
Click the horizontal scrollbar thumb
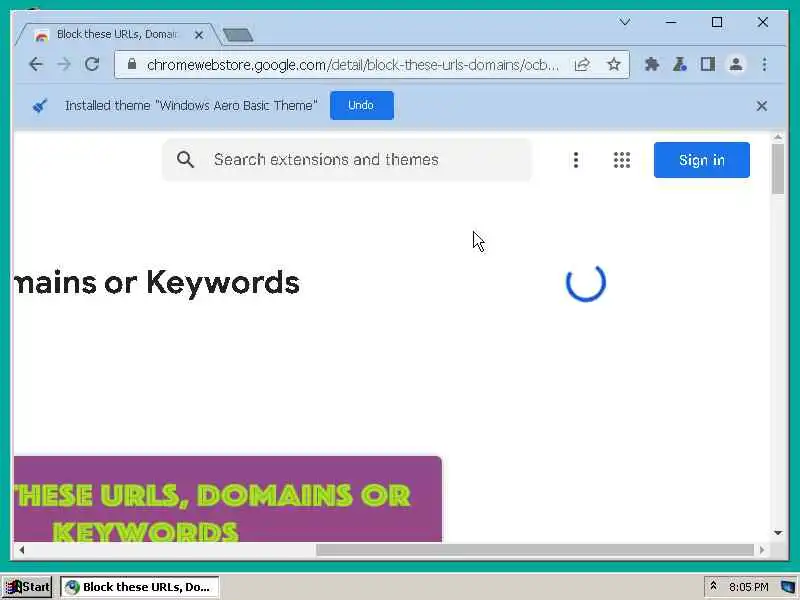point(535,549)
